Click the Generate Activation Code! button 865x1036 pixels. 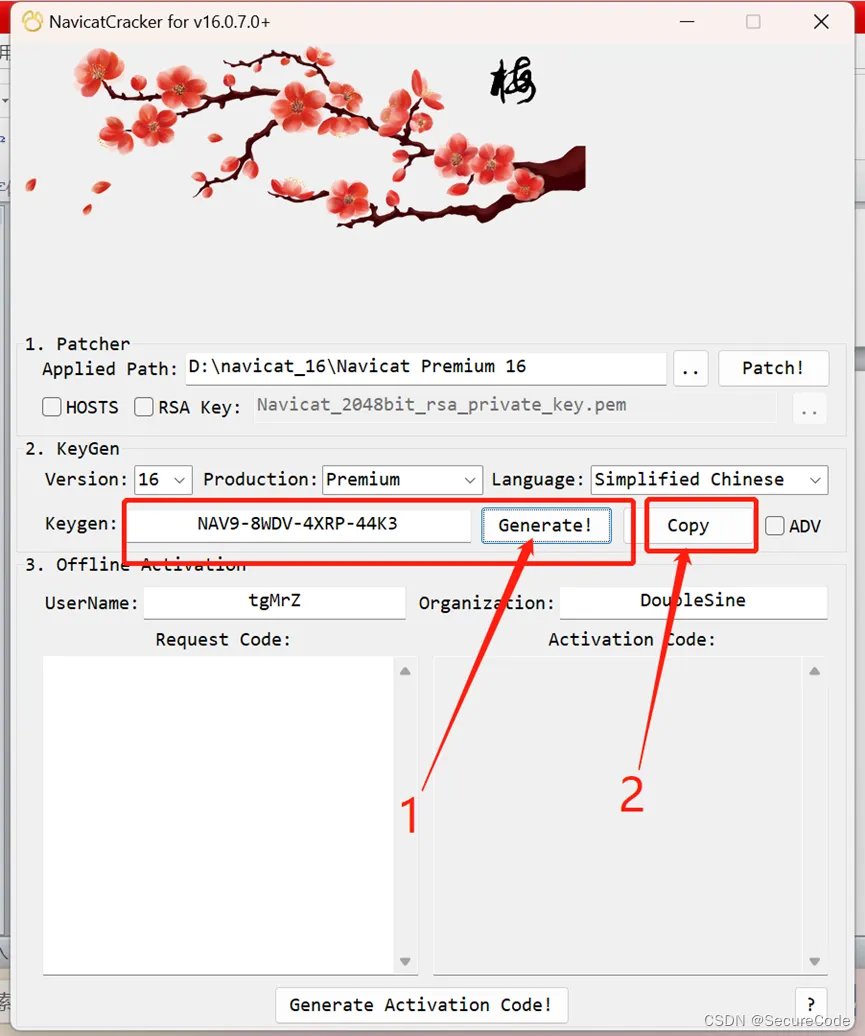tap(422, 1005)
